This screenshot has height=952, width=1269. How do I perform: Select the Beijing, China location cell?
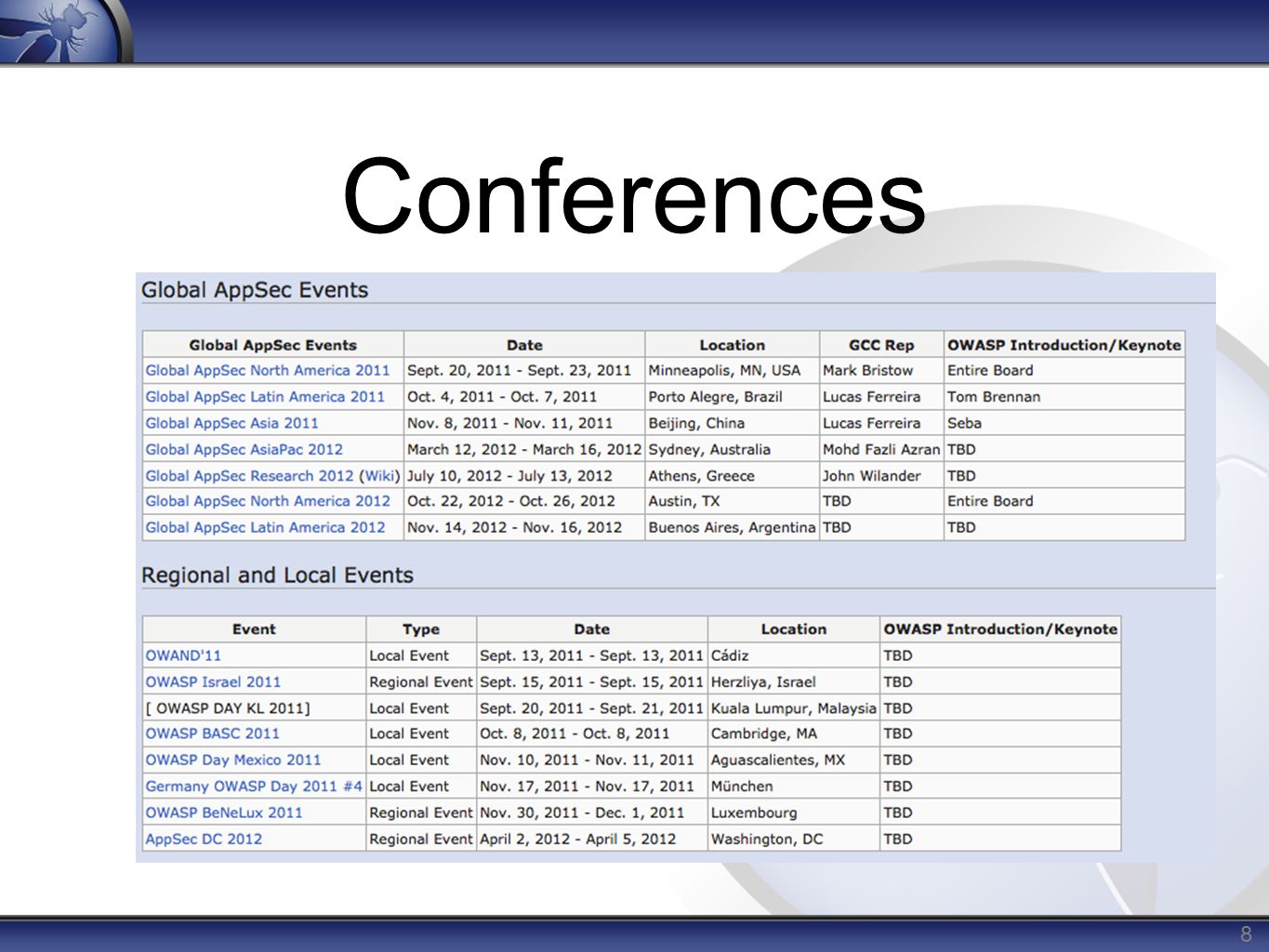[732, 423]
